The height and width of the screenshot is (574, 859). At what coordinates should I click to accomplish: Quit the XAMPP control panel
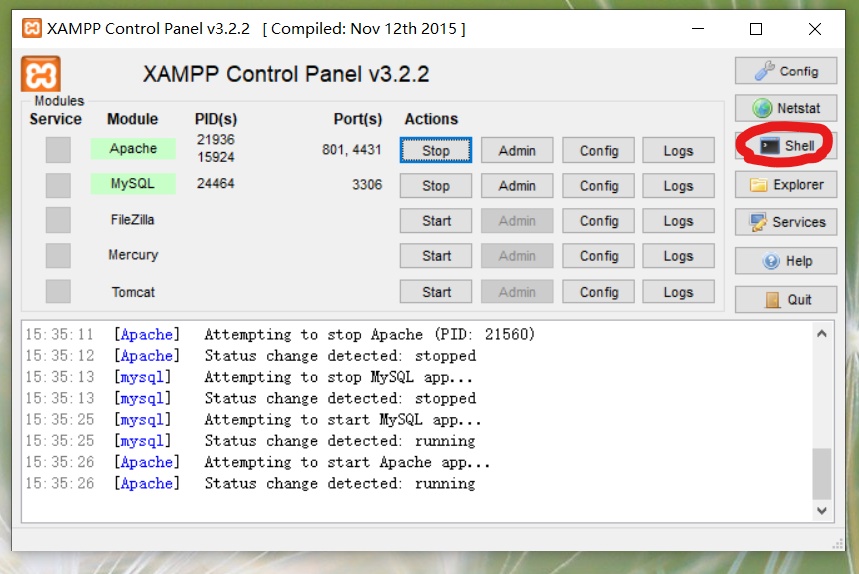tap(786, 300)
